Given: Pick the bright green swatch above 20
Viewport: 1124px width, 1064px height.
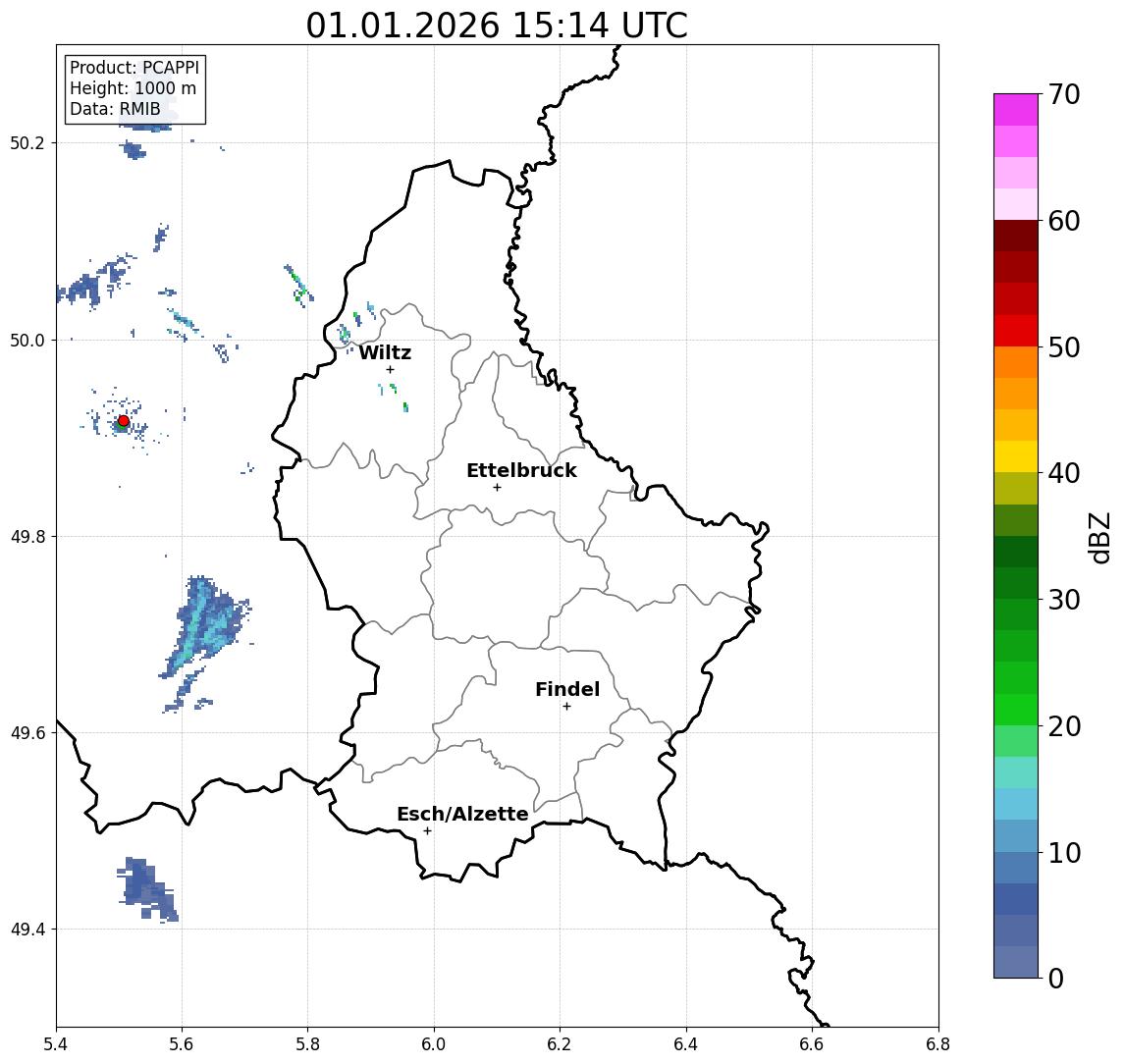Looking at the screenshot, I should coord(1016,709).
